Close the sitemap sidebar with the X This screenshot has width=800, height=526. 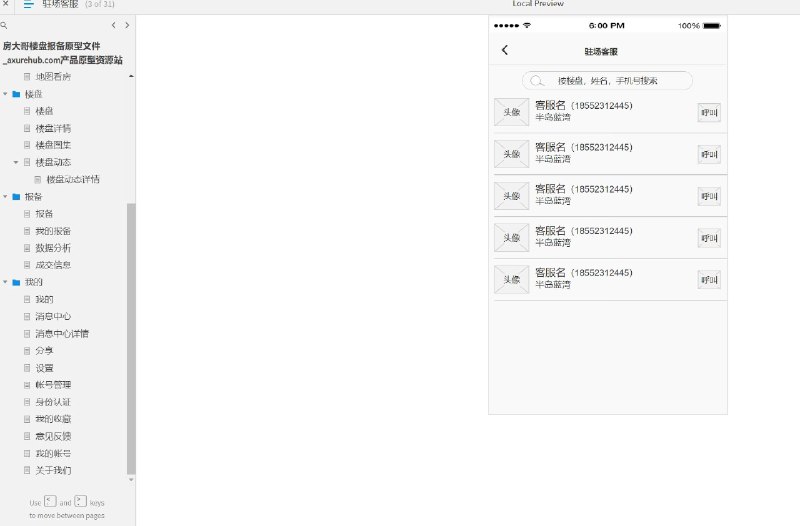(x=6, y=3)
